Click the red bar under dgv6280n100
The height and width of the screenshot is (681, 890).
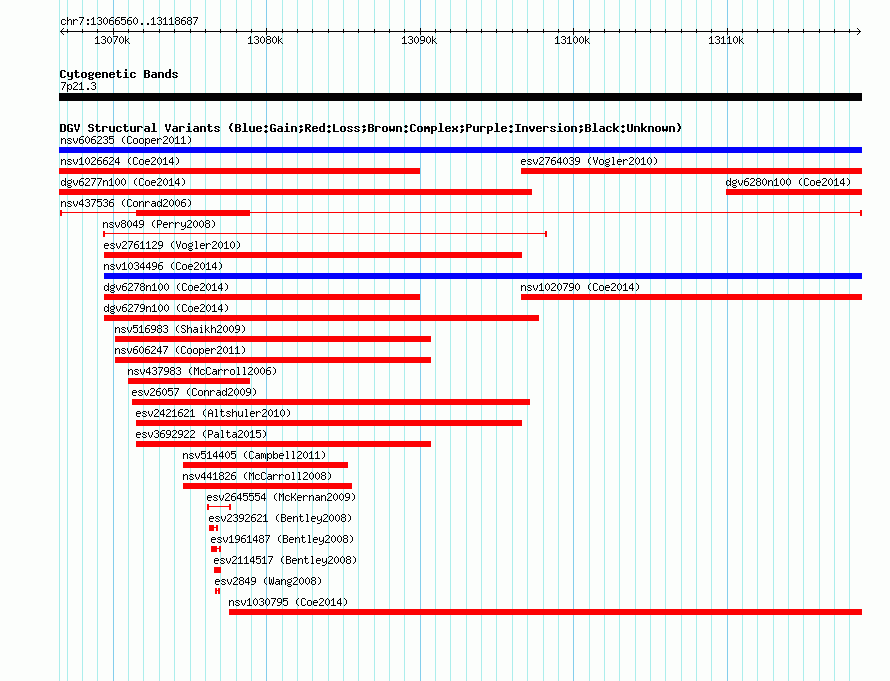coord(794,192)
